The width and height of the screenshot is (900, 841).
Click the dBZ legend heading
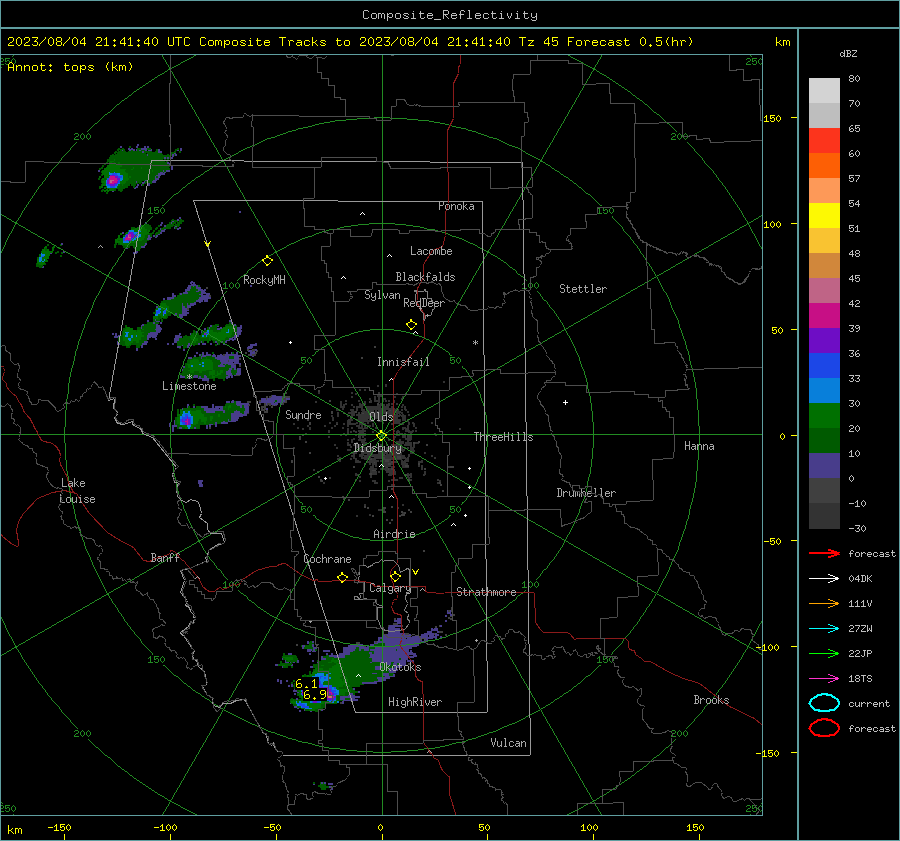coord(848,54)
